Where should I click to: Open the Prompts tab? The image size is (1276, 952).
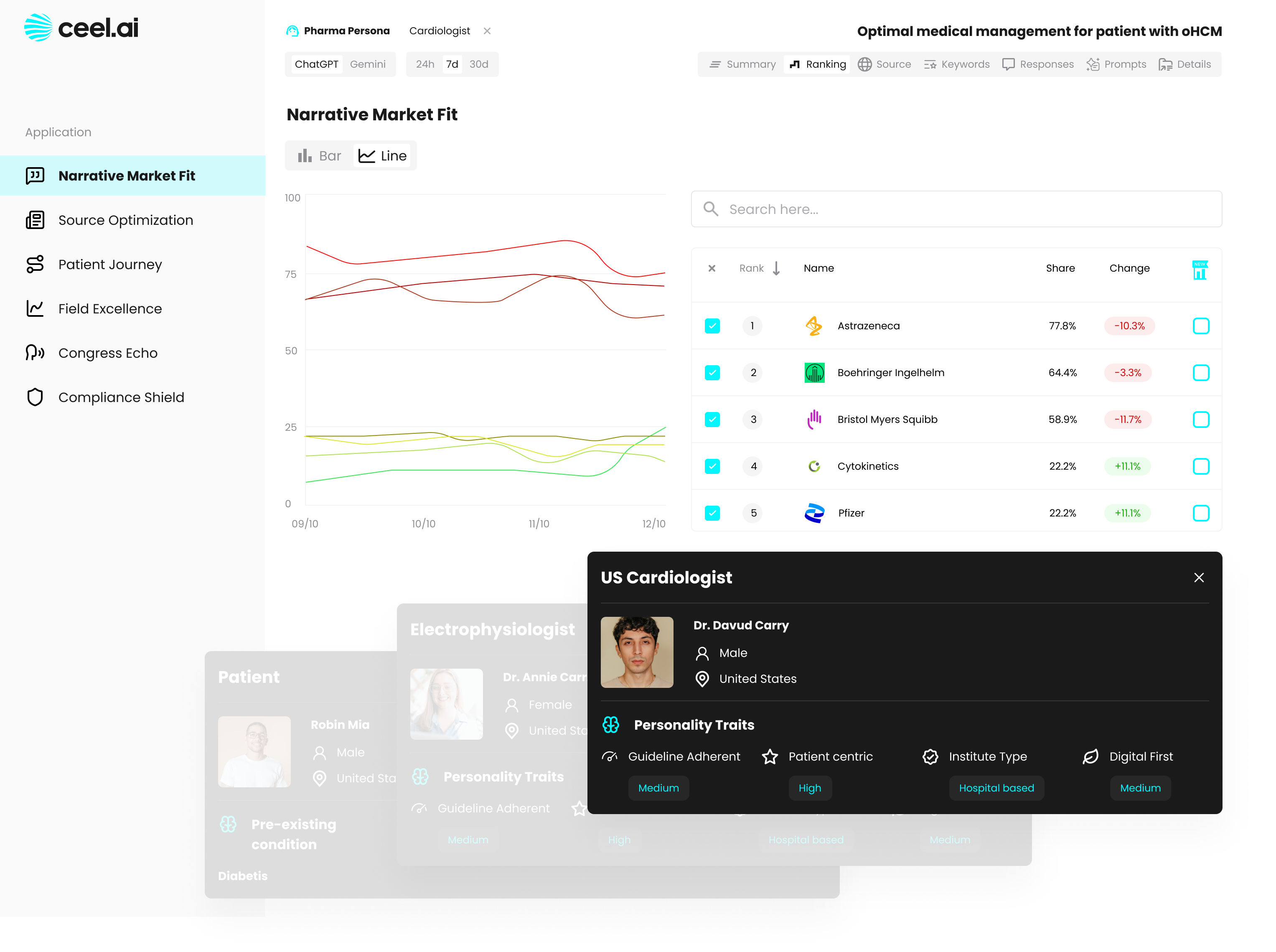pos(1116,64)
